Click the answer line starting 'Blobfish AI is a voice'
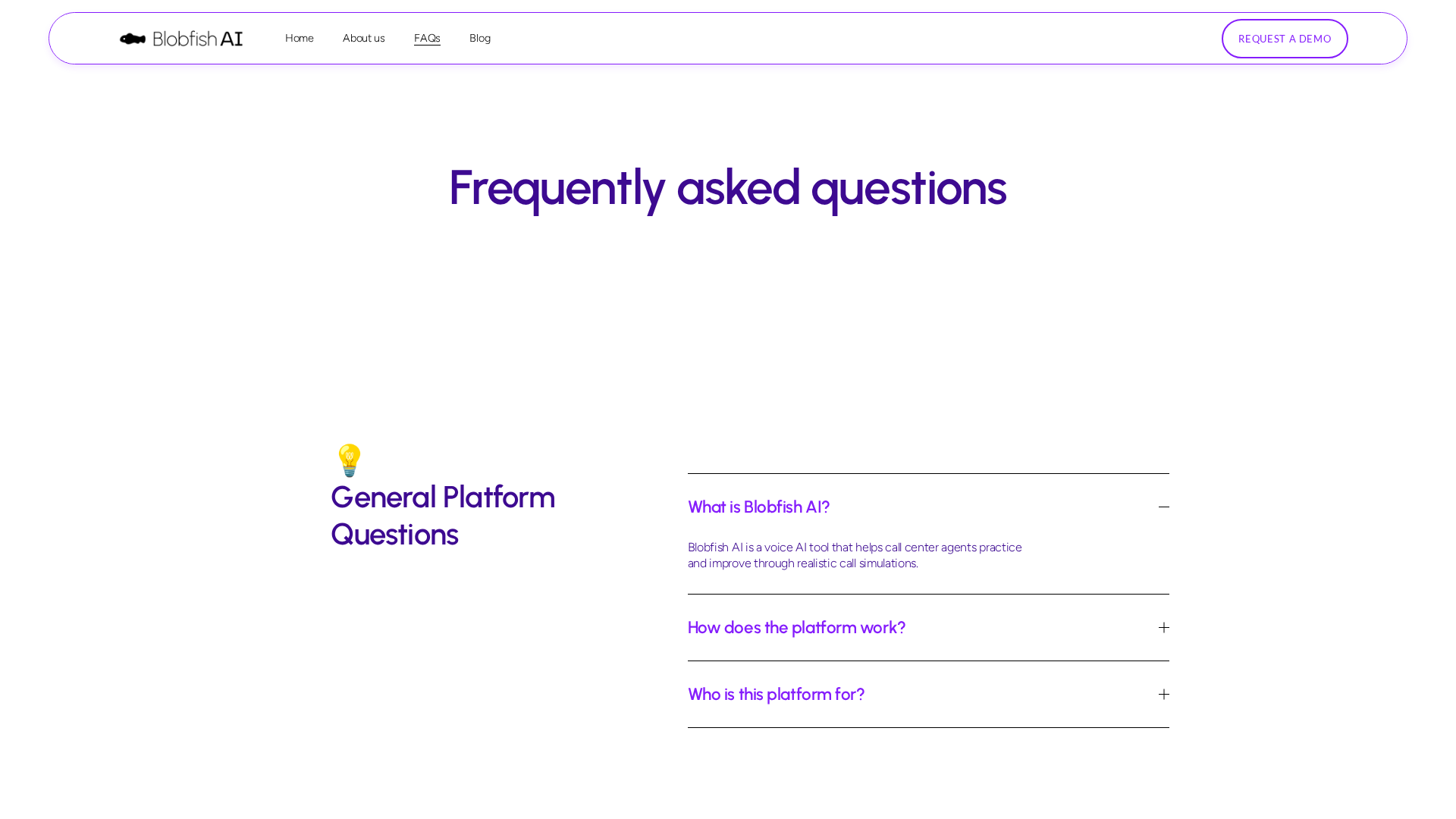The height and width of the screenshot is (819, 1456). [855, 548]
